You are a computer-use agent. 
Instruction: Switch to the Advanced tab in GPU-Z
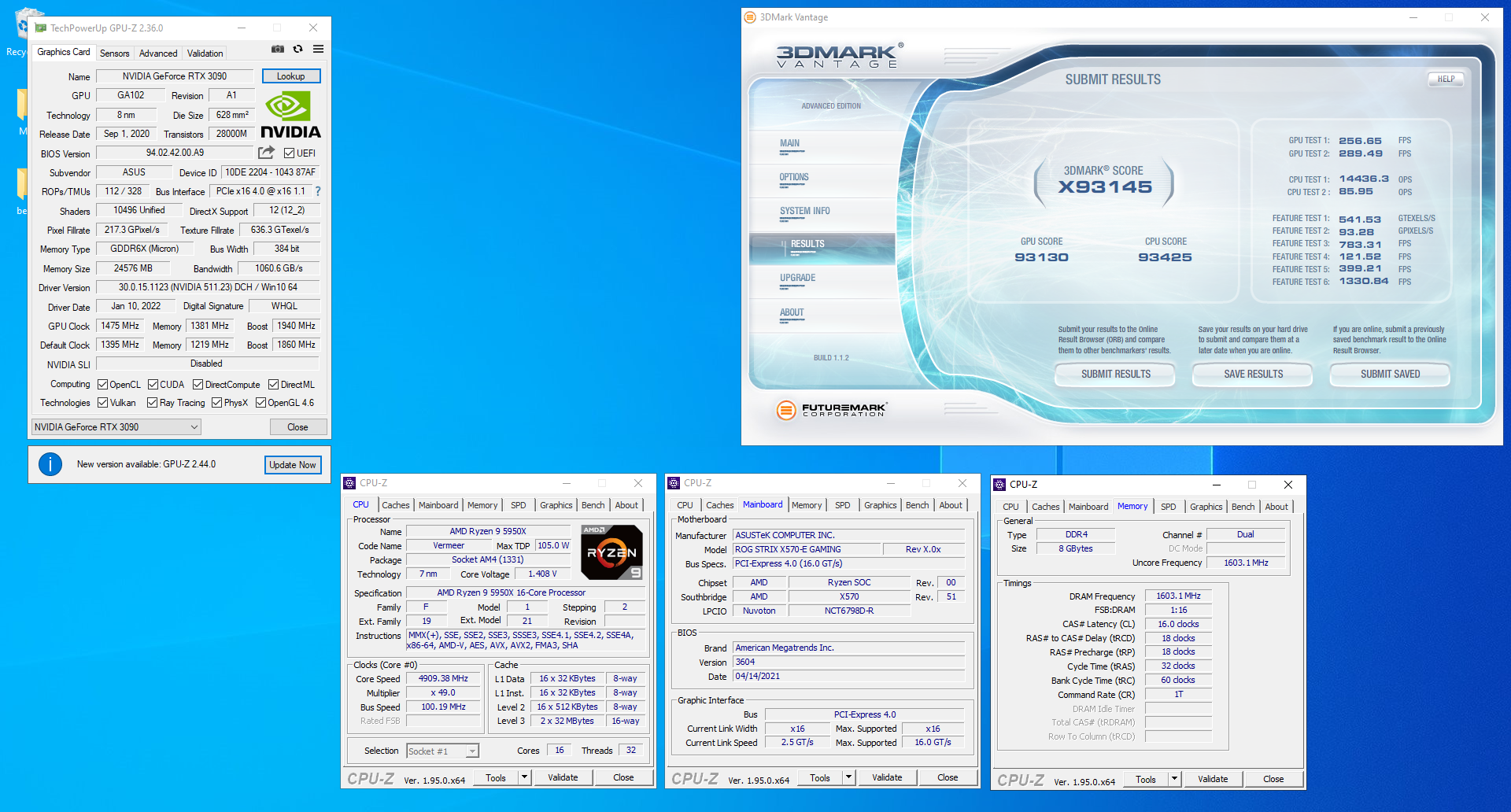158,54
